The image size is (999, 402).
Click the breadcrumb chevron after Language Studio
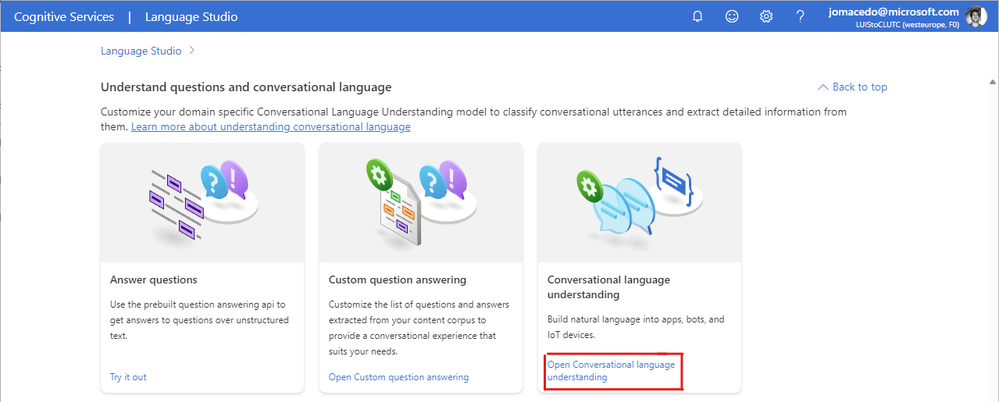click(192, 51)
